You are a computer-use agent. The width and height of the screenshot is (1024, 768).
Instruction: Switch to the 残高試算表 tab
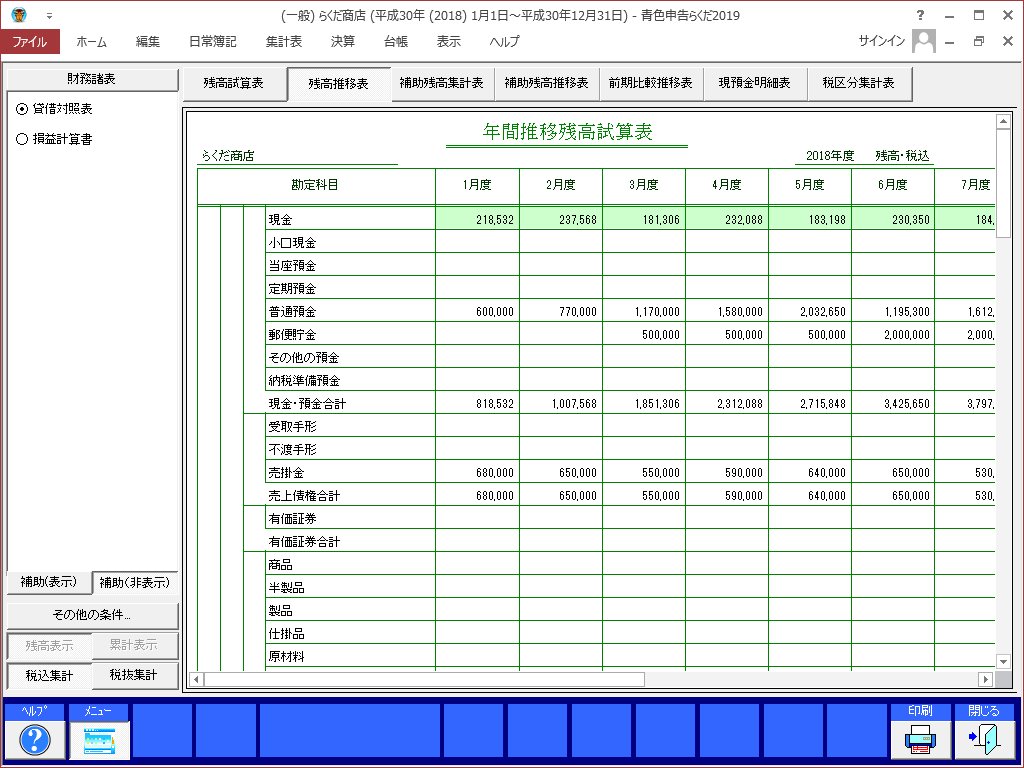[x=234, y=84]
